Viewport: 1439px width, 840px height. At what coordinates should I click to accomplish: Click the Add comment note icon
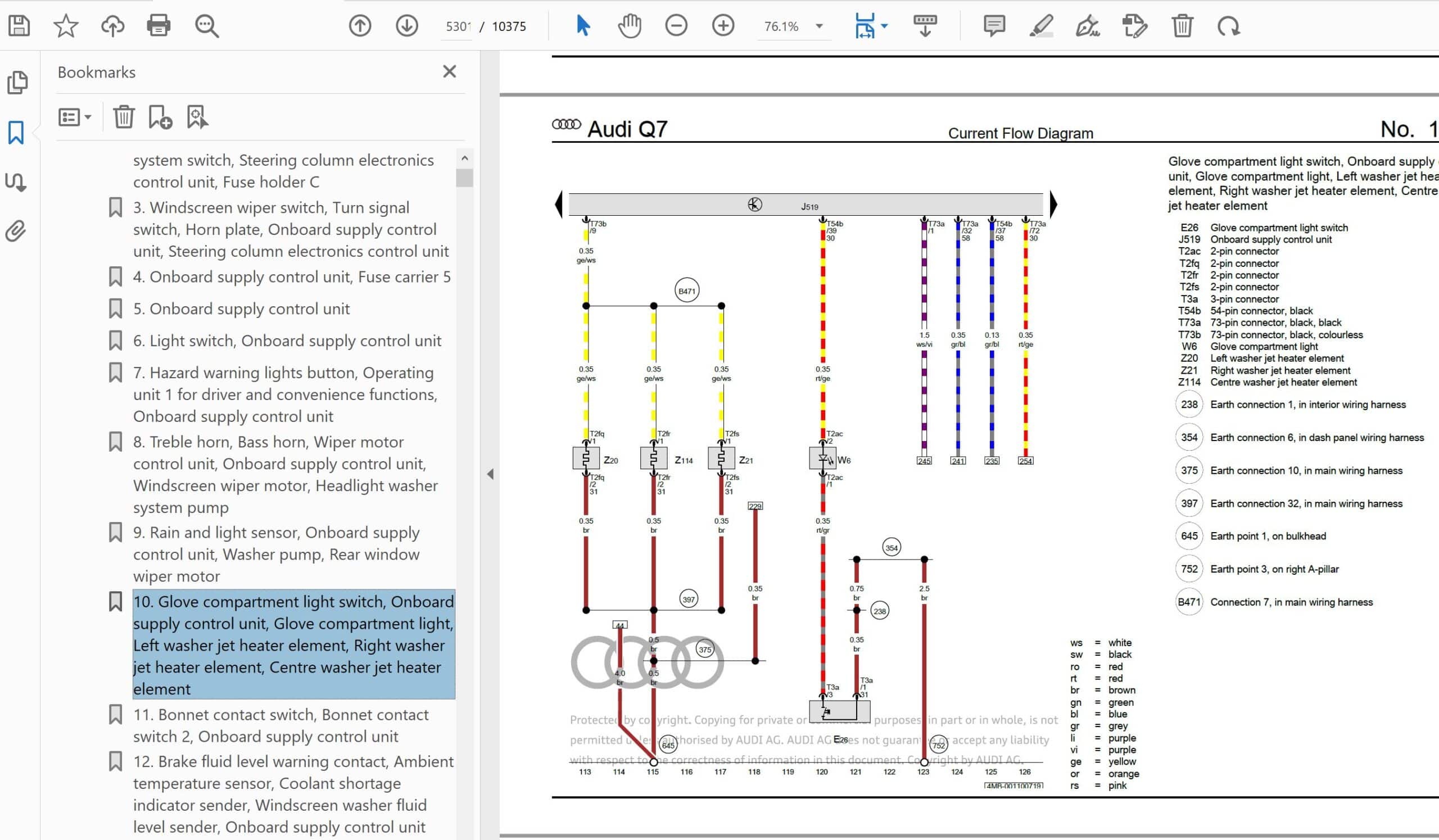pos(994,26)
